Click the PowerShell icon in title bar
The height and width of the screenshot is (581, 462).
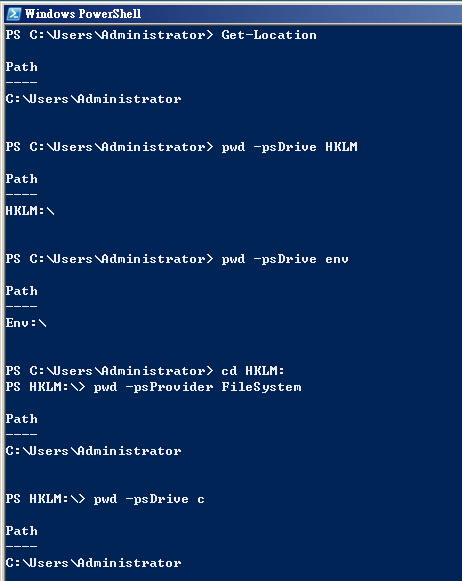(14, 14)
